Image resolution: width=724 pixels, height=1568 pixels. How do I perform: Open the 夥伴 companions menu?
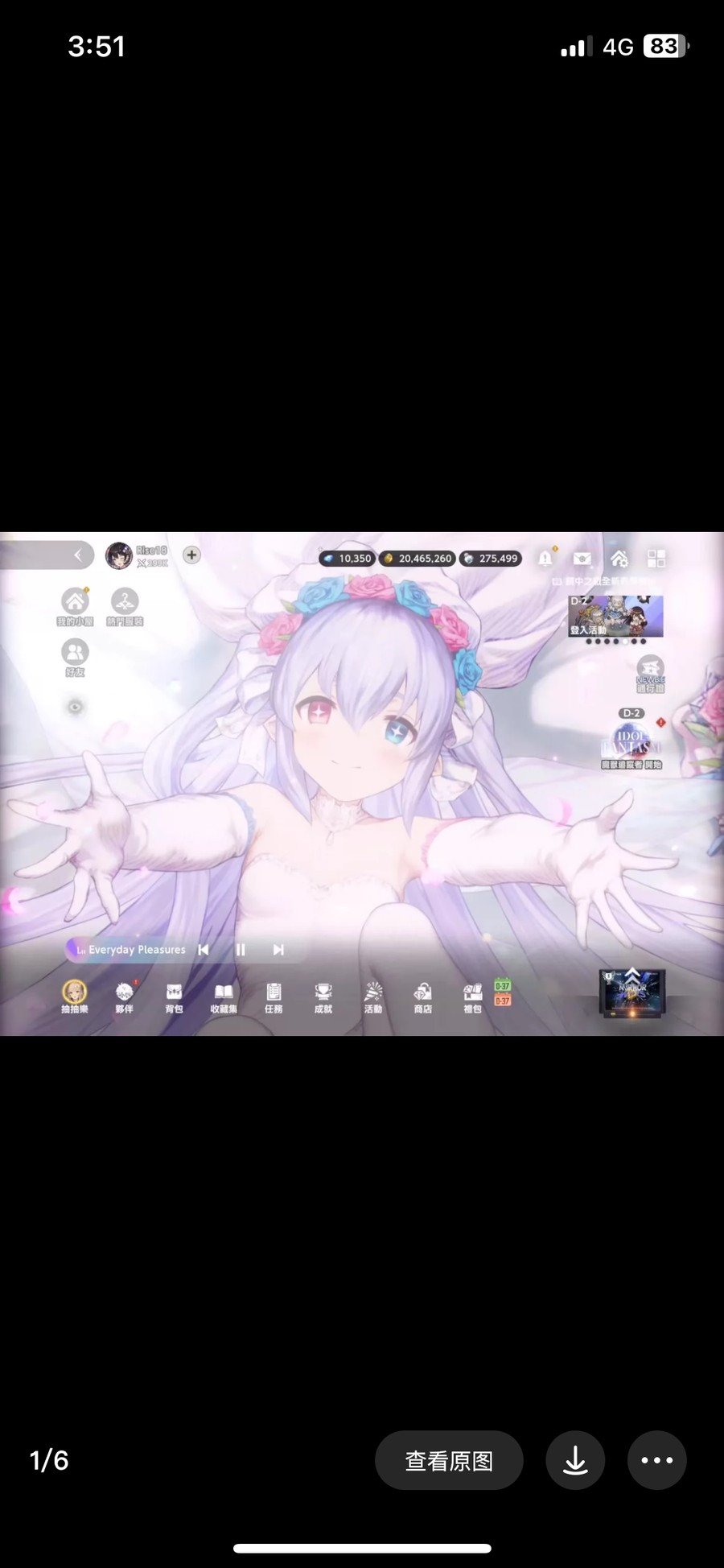coord(124,997)
